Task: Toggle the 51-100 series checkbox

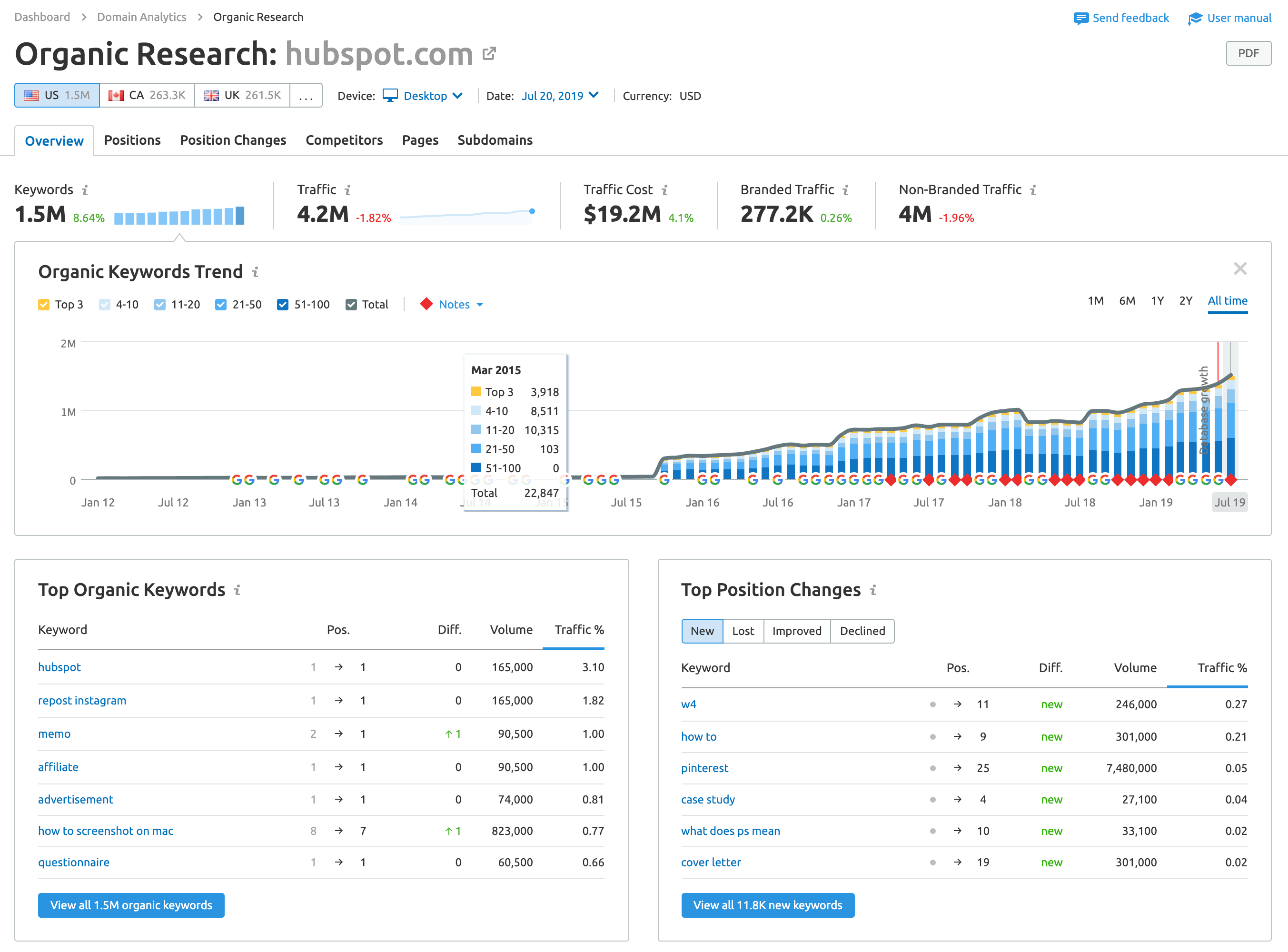Action: pyautogui.click(x=282, y=304)
